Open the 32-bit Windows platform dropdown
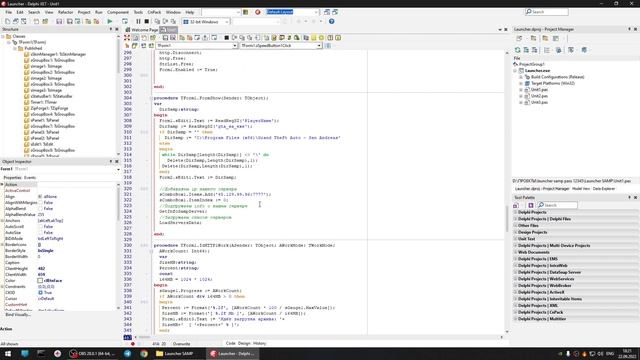 [x=227, y=21]
